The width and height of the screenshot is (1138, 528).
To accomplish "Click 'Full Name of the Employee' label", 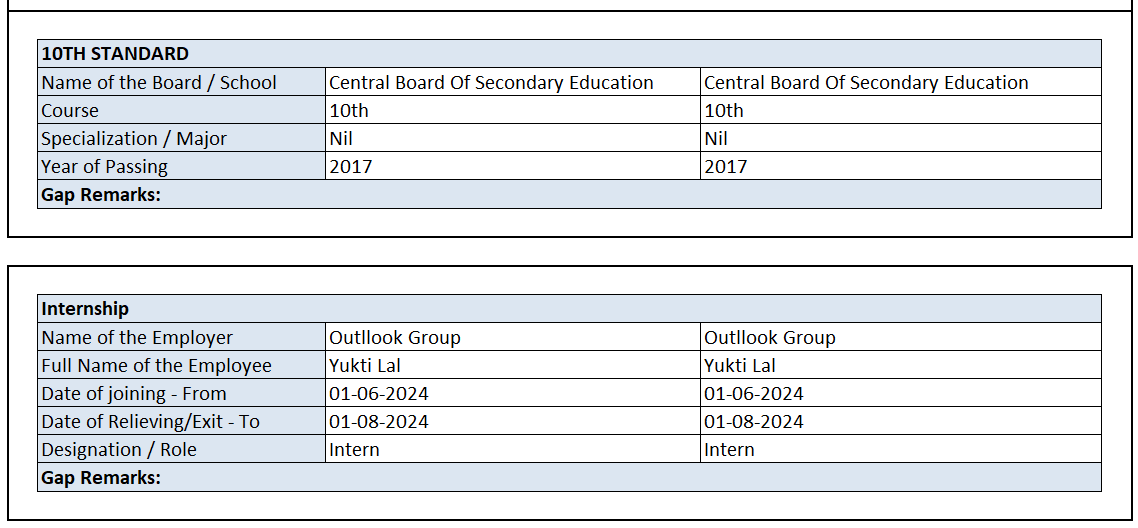I will click(x=156, y=366).
